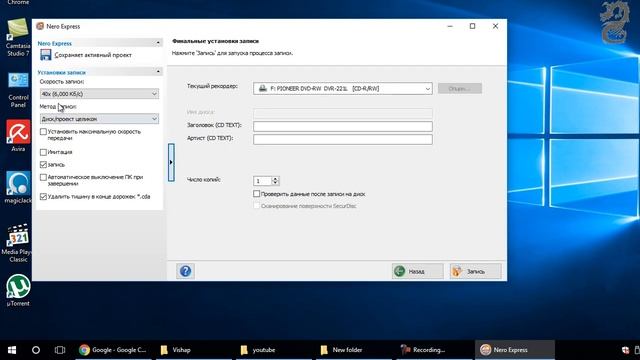
Task: Enable automatic PC shutdown on completion
Action: tap(43, 178)
